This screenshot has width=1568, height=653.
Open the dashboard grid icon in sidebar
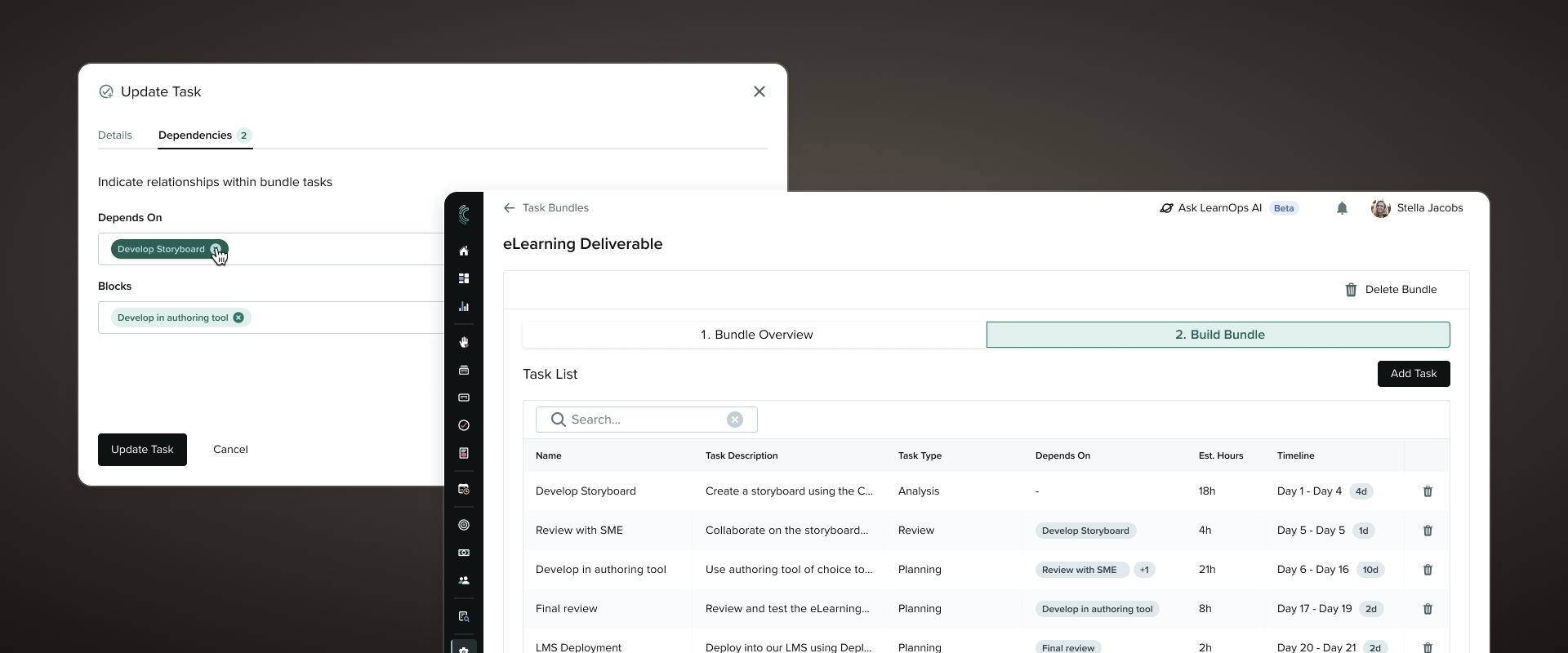pyautogui.click(x=464, y=278)
